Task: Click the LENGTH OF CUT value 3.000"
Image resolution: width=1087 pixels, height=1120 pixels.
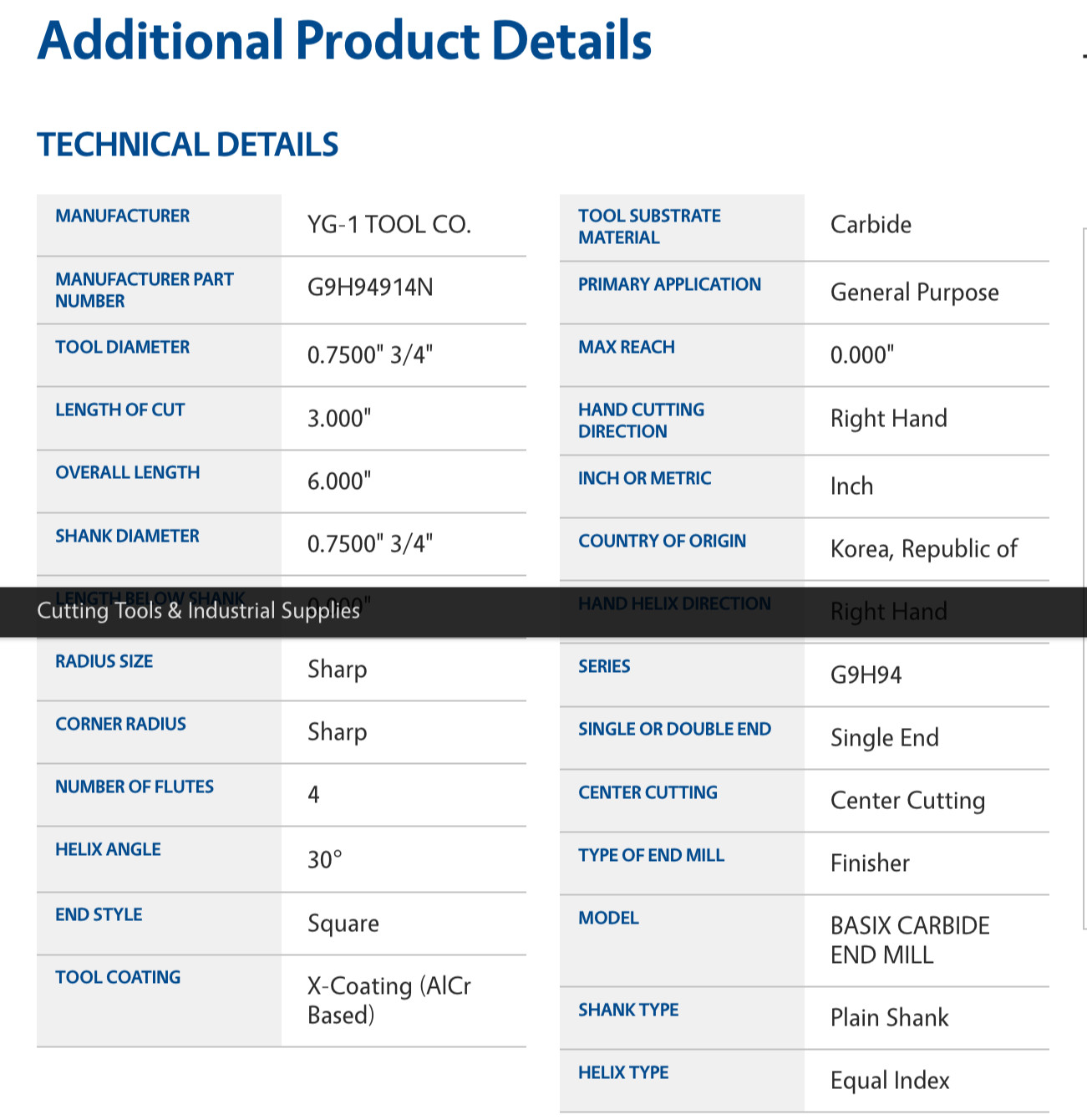Action: [339, 418]
